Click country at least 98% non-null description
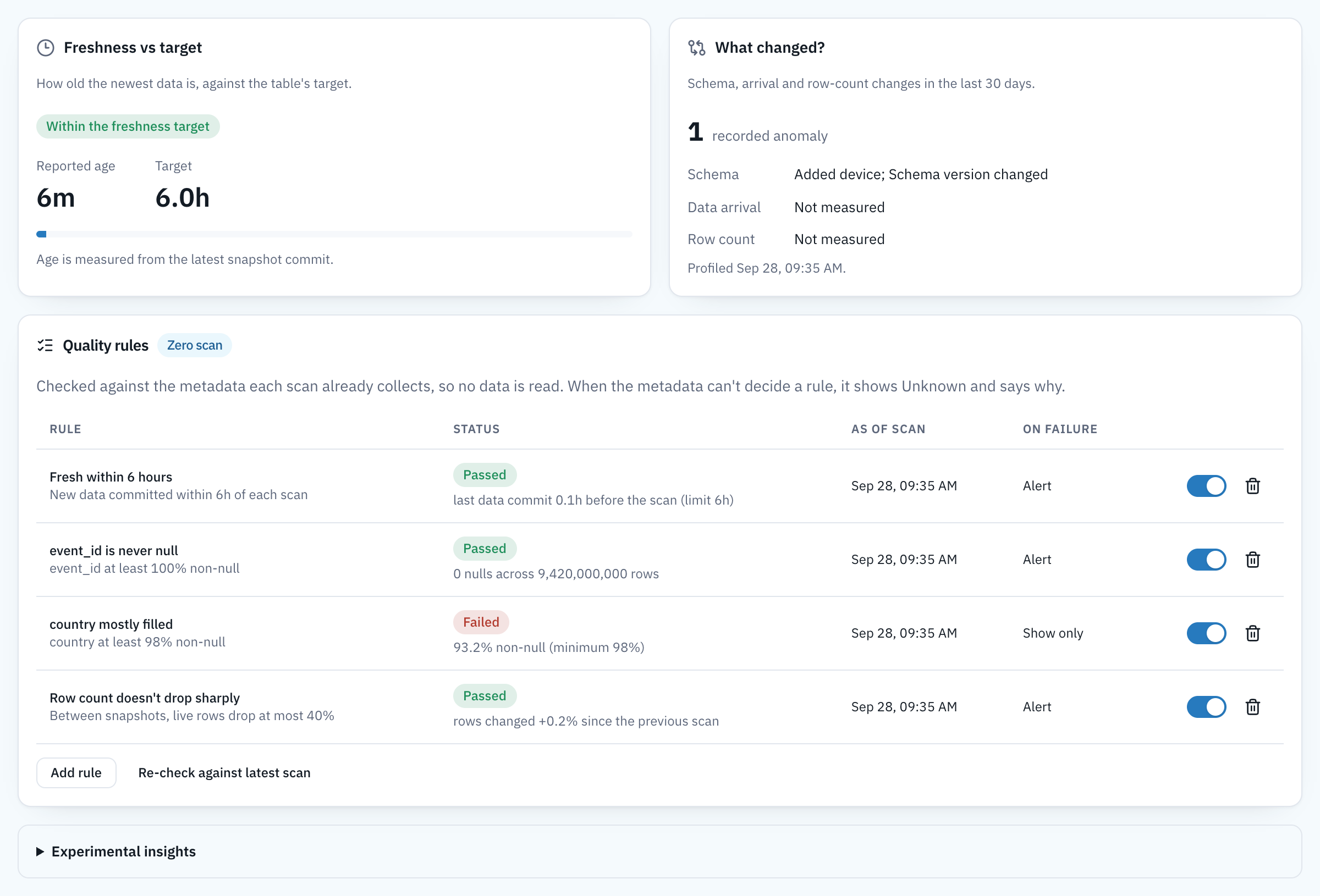The height and width of the screenshot is (896, 1320). click(137, 642)
